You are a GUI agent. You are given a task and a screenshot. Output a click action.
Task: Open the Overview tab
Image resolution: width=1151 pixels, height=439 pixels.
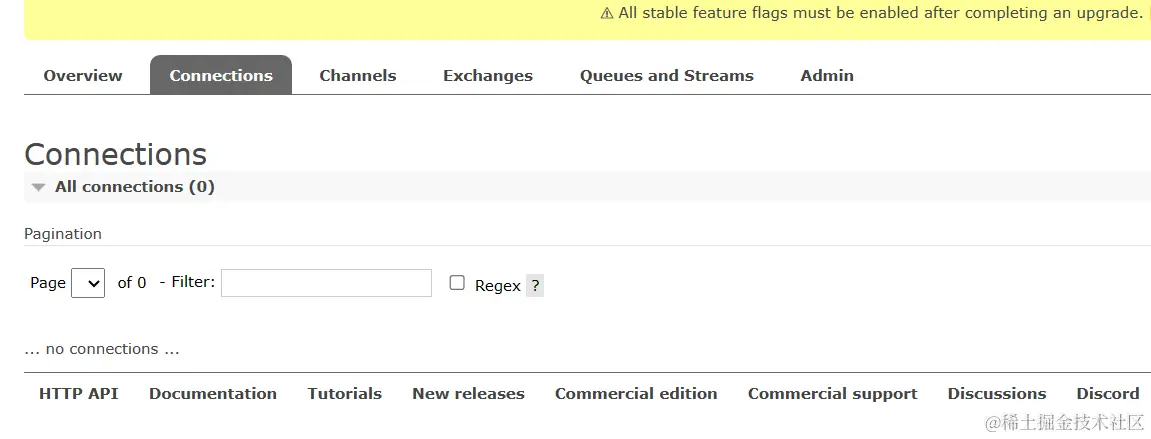click(83, 76)
